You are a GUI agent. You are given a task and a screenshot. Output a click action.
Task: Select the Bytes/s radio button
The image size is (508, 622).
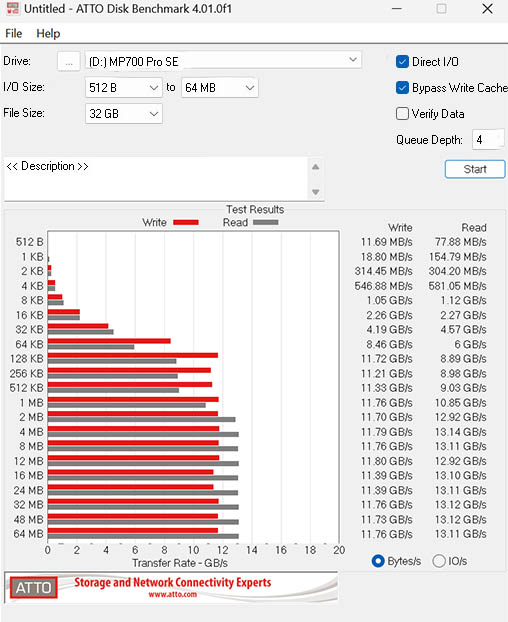(378, 561)
